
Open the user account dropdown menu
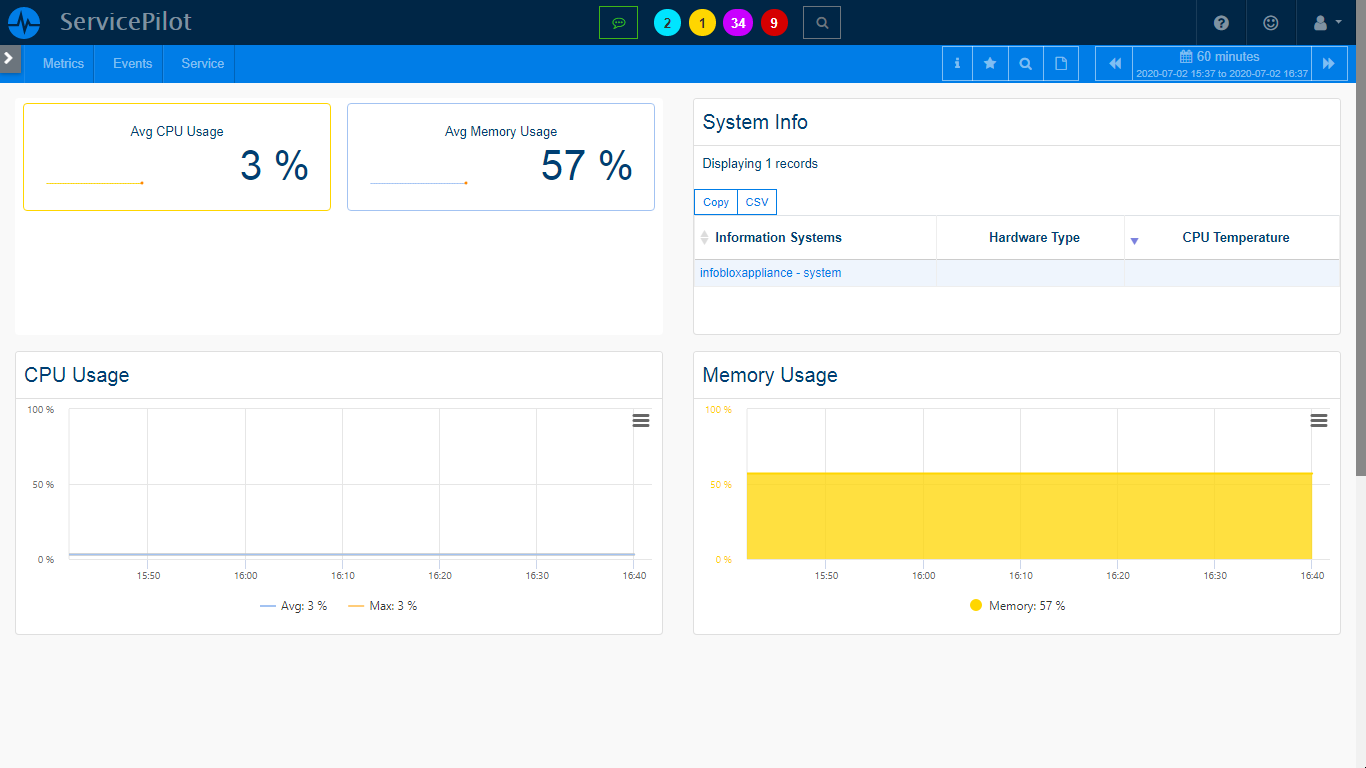click(x=1322, y=22)
